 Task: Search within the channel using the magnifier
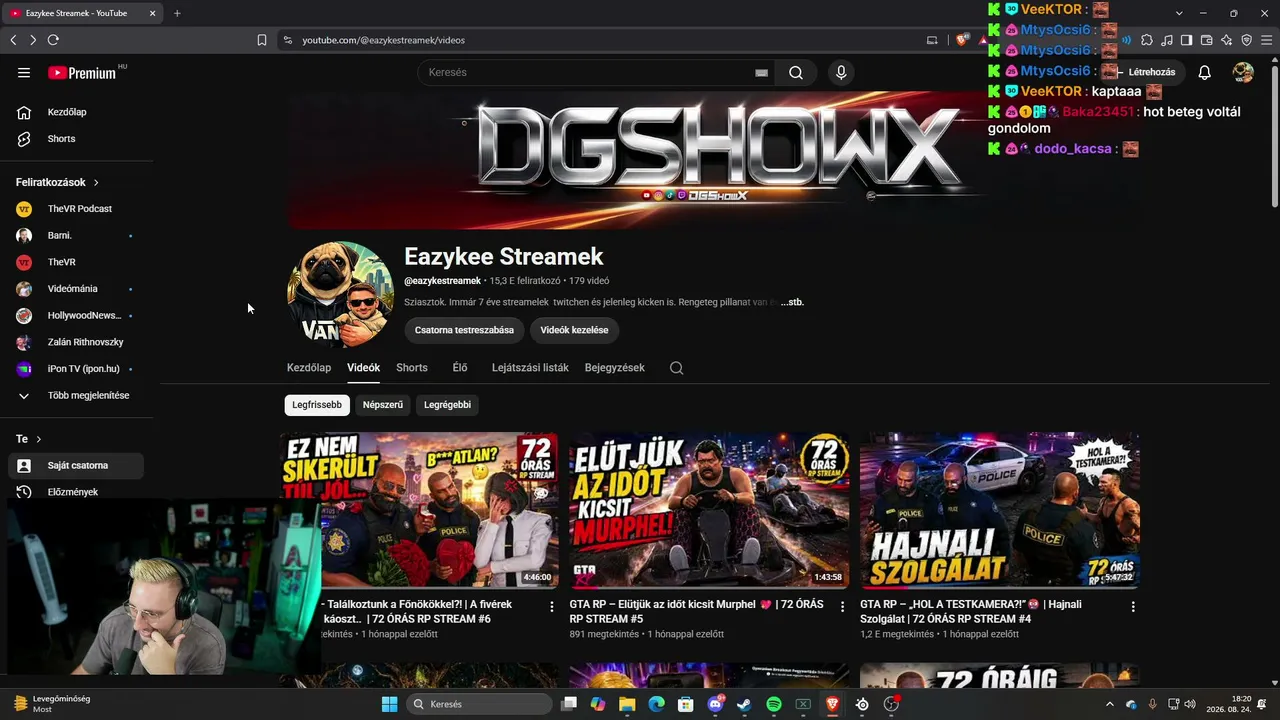(x=676, y=368)
